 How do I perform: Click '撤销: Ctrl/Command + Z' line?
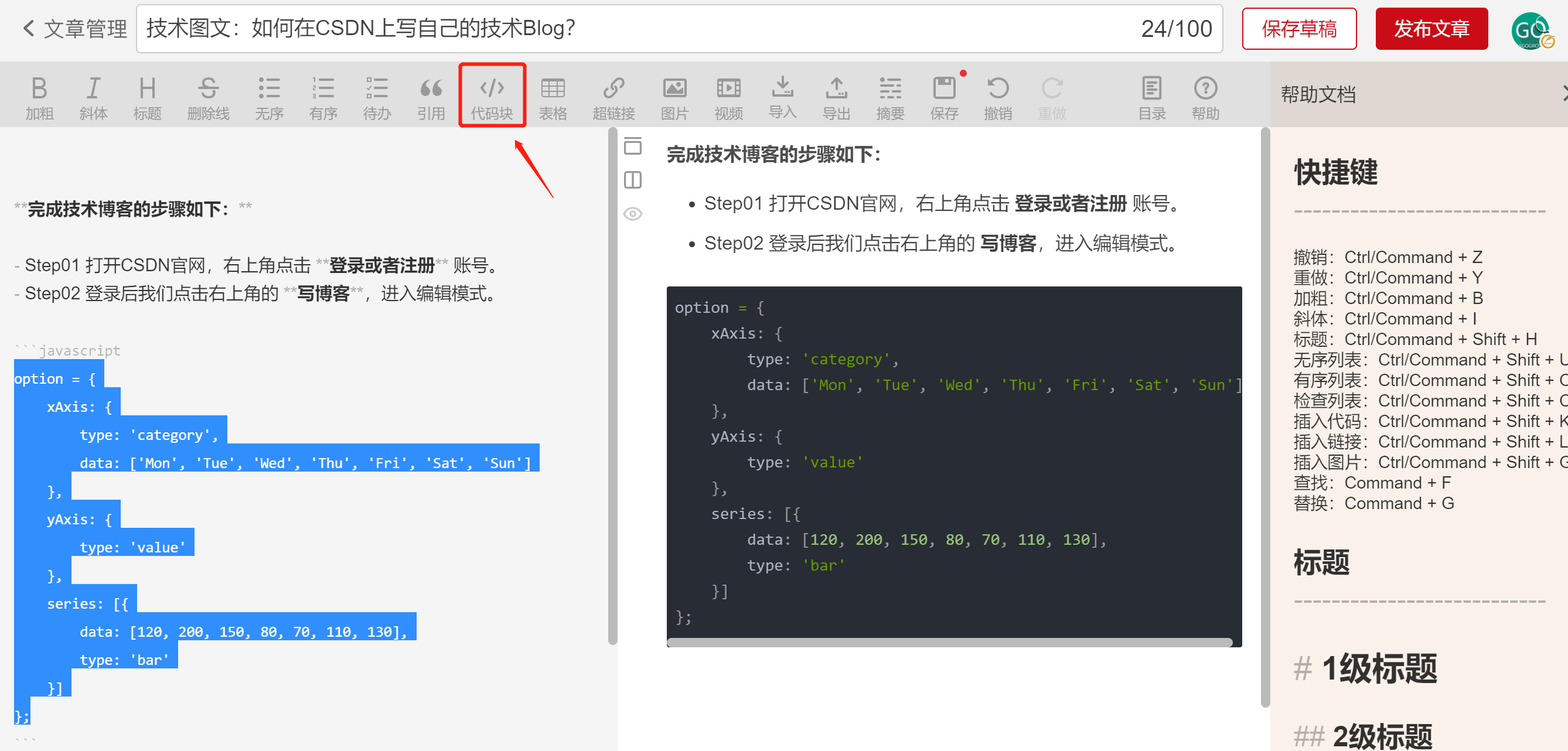tap(1388, 257)
